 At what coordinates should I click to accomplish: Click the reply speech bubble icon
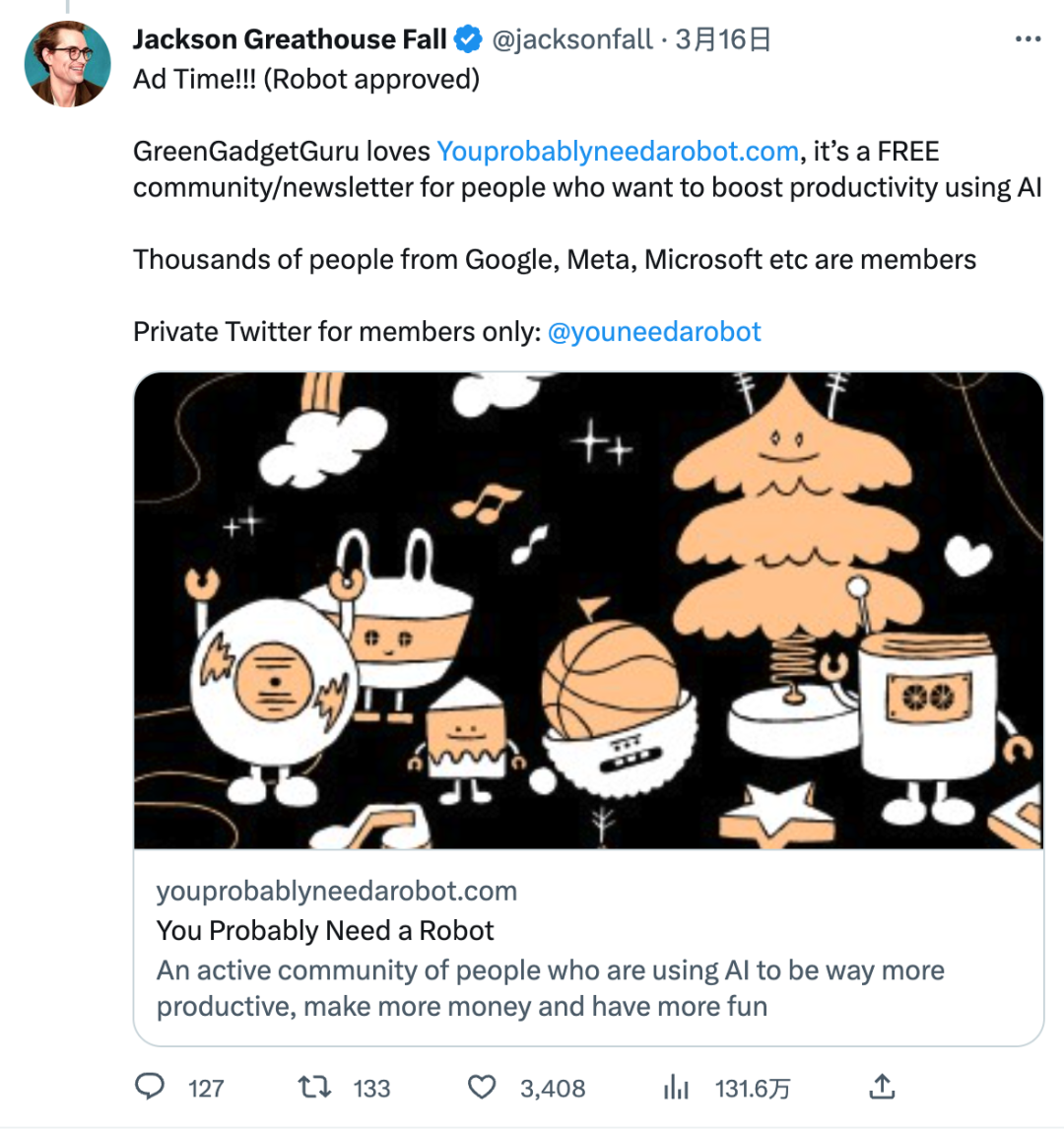[150, 1087]
